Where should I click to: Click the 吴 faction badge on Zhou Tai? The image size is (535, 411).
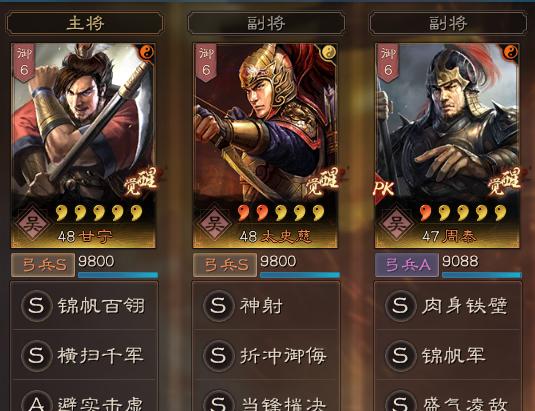[x=396, y=223]
